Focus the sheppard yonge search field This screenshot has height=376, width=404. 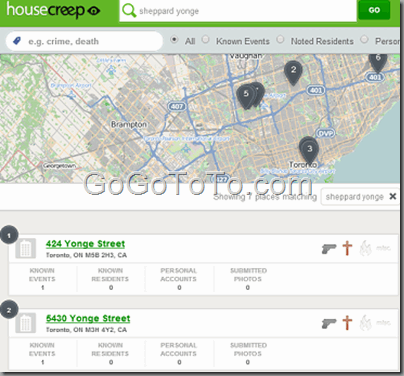point(238,11)
